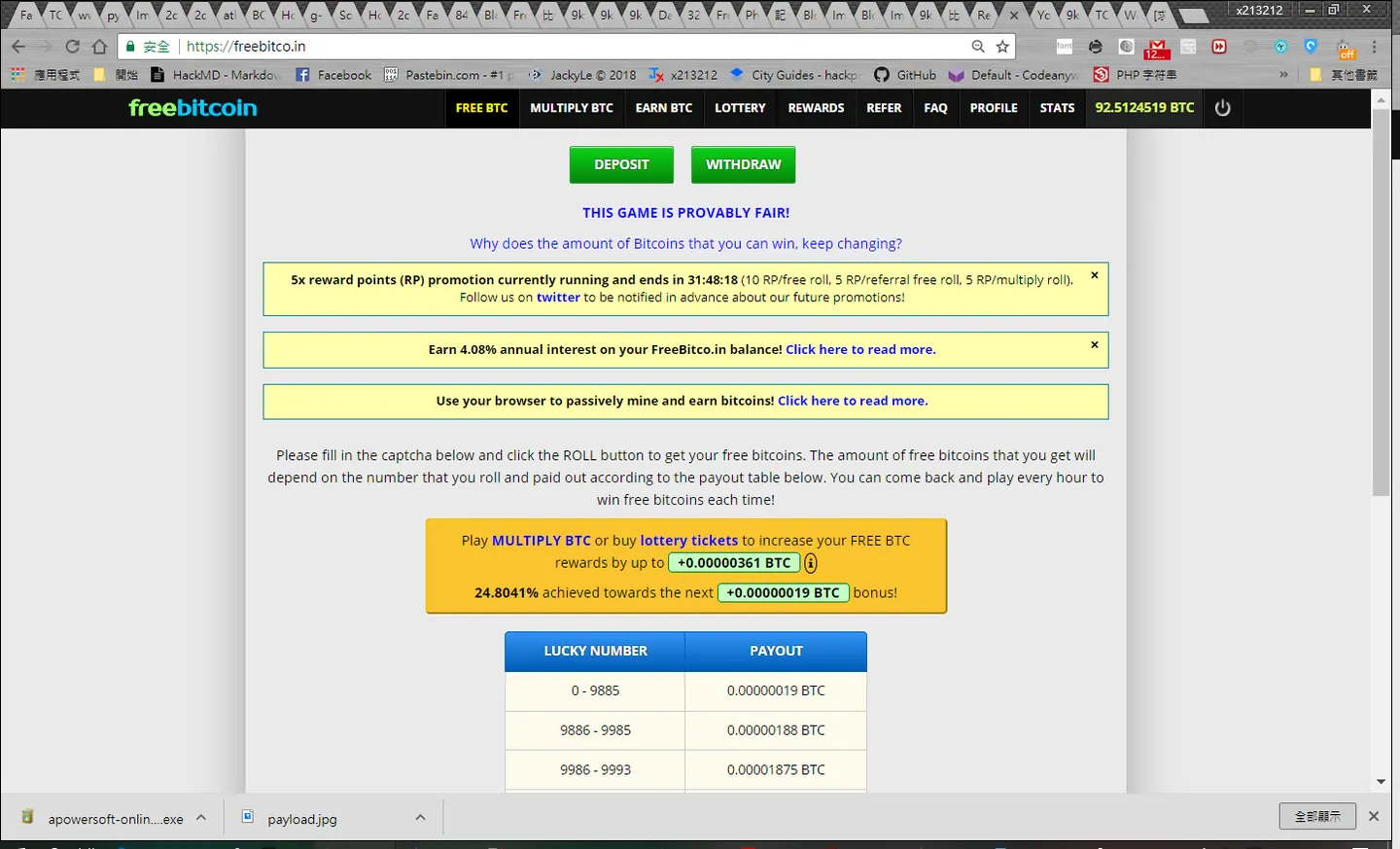1400x849 pixels.
Task: Dismiss the annual interest notice
Action: (x=1095, y=345)
